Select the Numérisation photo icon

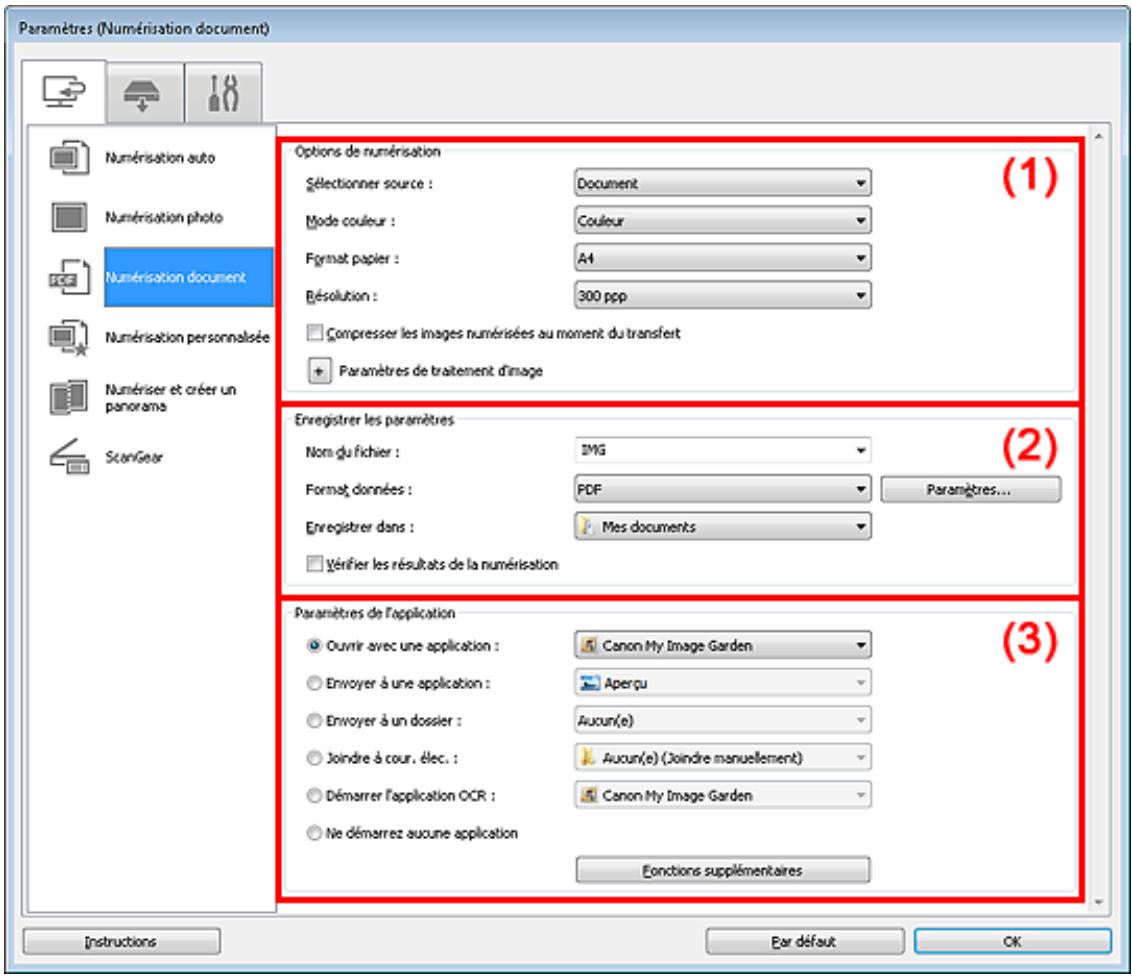coord(67,216)
